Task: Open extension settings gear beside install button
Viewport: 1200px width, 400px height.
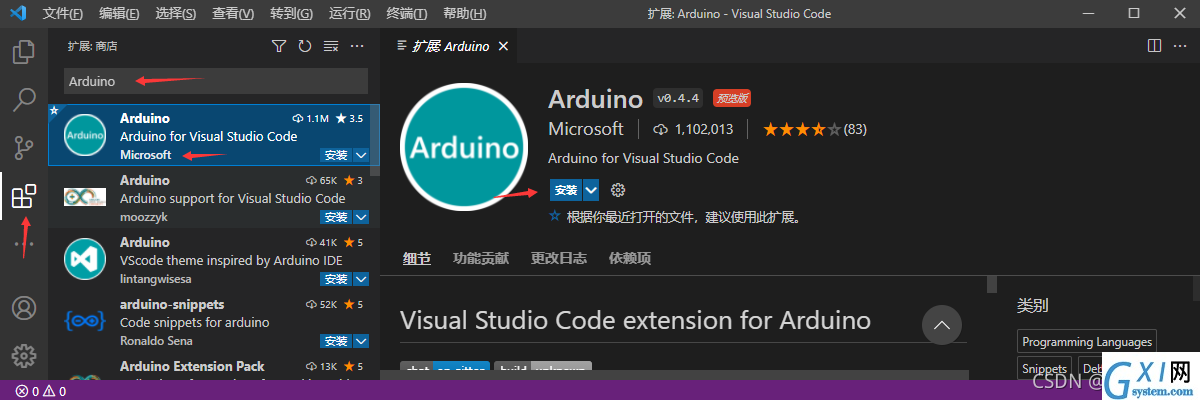Action: 618,190
